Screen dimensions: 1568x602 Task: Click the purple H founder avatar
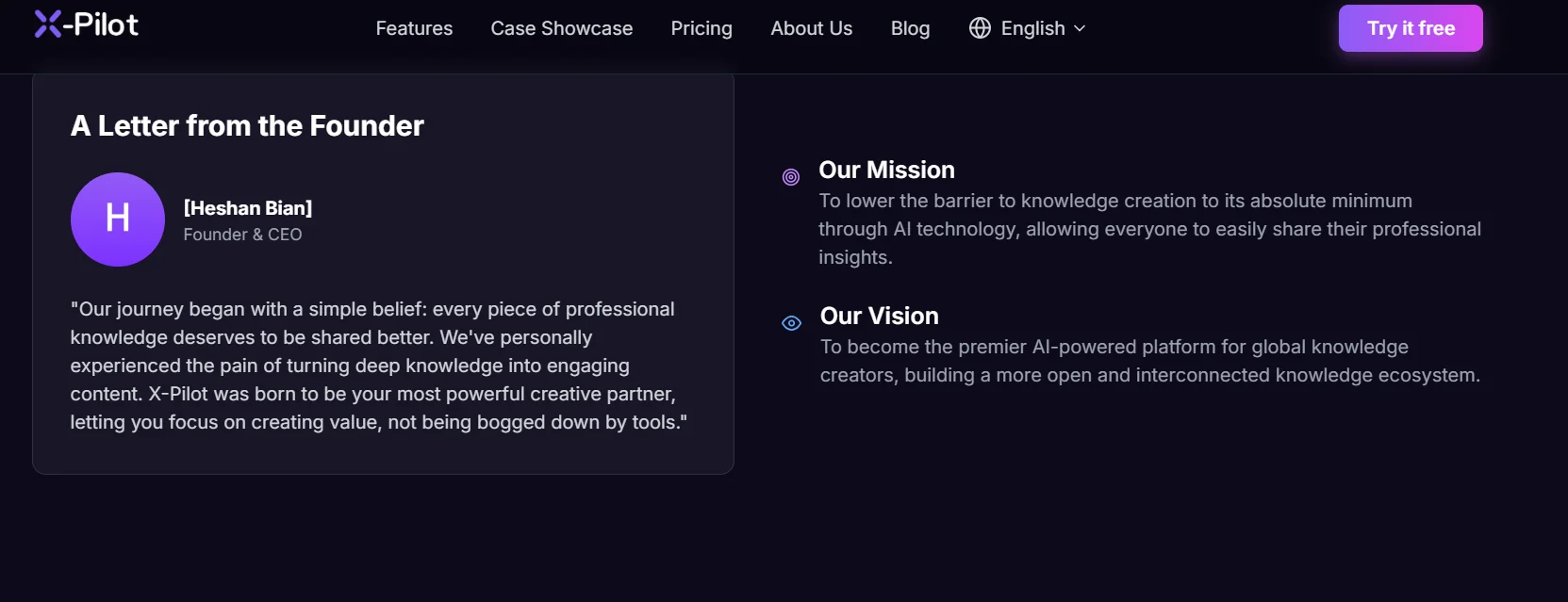coord(118,220)
